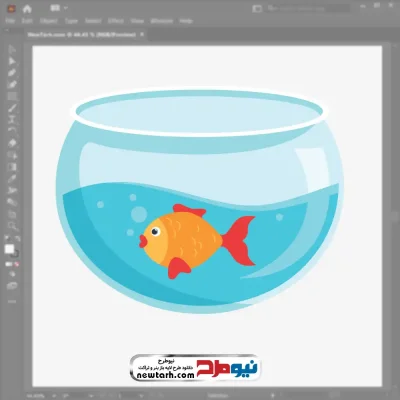Image resolution: width=400 pixels, height=400 pixels.
Task: Open the File menu
Action: 10,21
